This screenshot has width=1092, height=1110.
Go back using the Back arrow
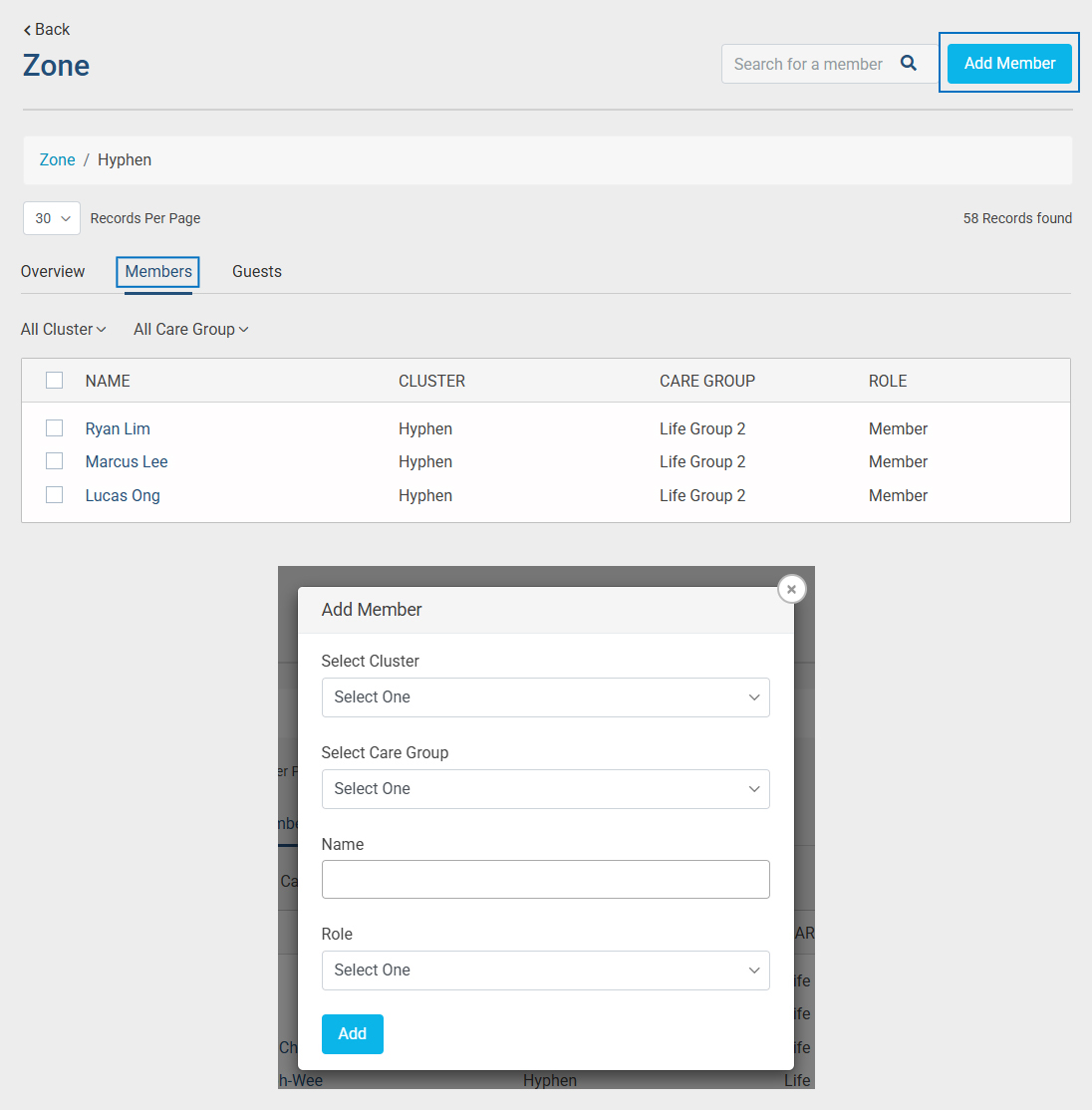coord(47,30)
